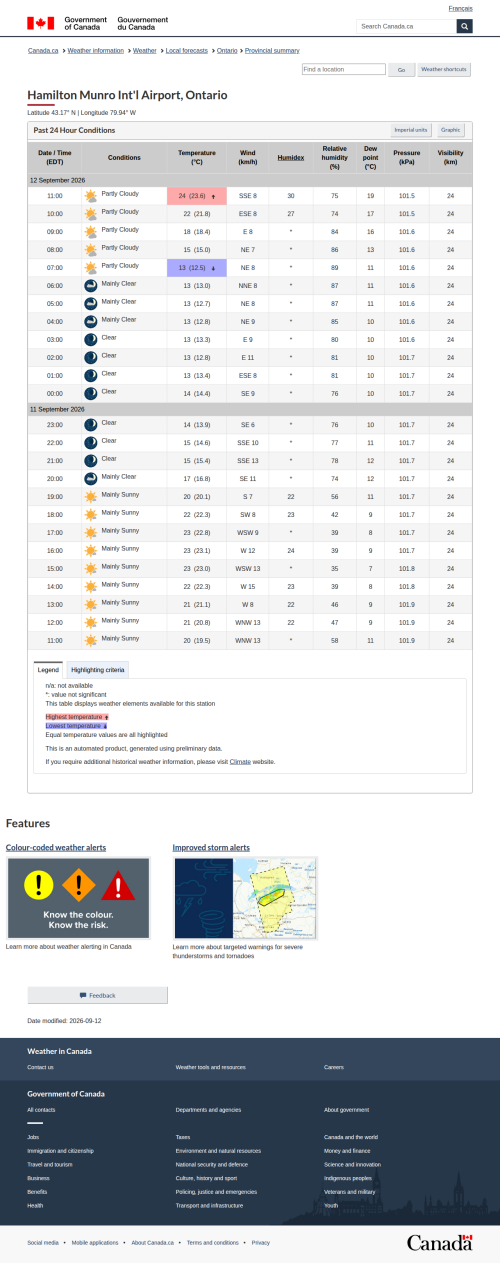Open Social media footer link
The image size is (500, 1263).
43,1242
